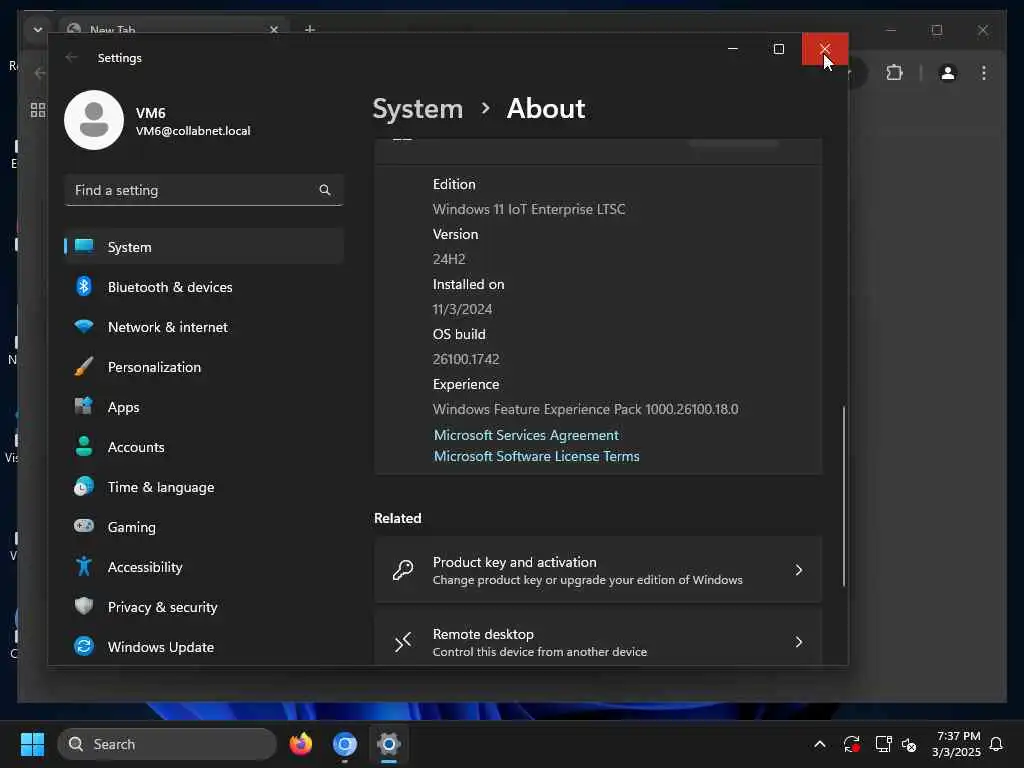Click the Personalization paintbrush icon

point(84,366)
